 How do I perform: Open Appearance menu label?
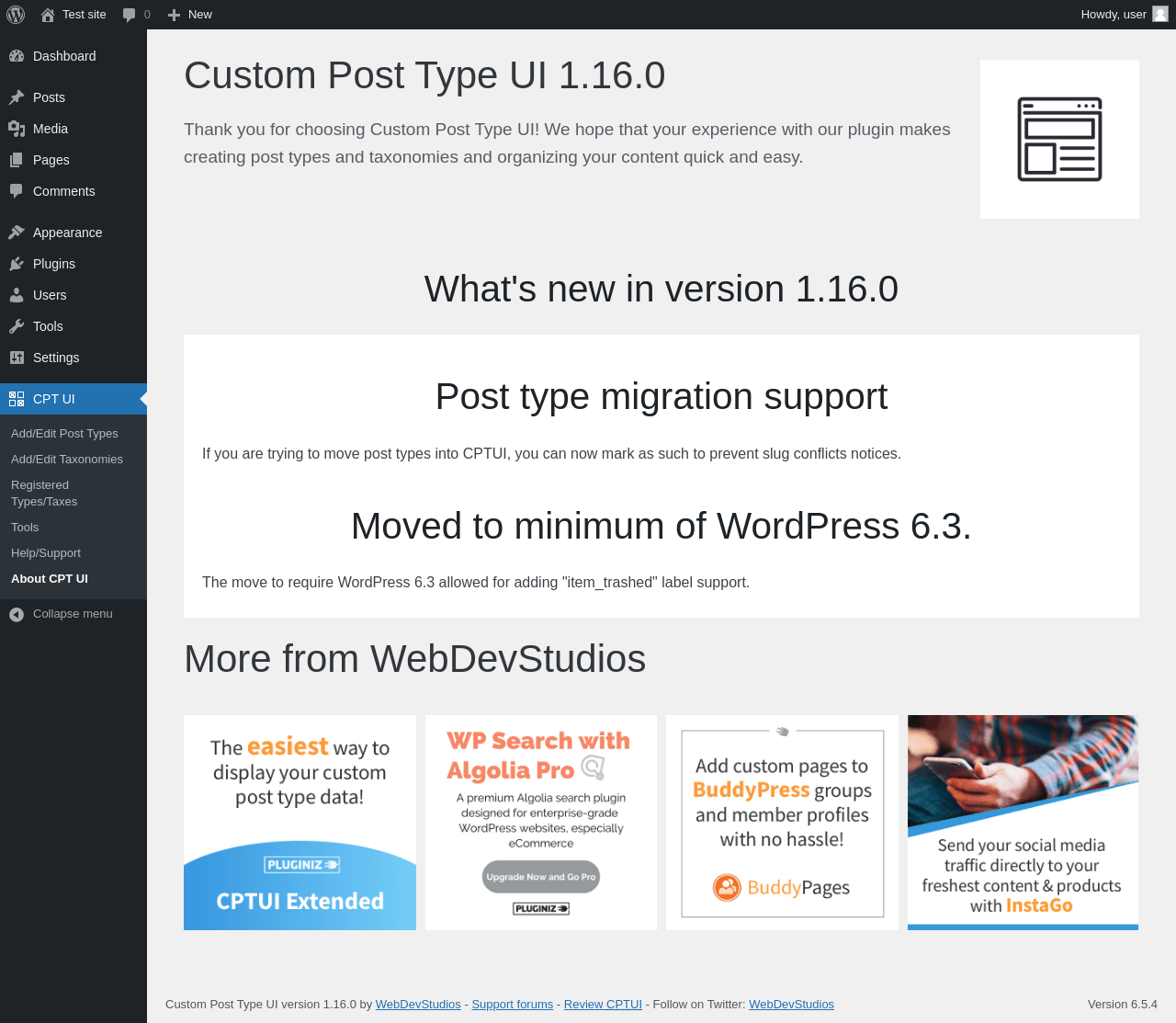(67, 233)
